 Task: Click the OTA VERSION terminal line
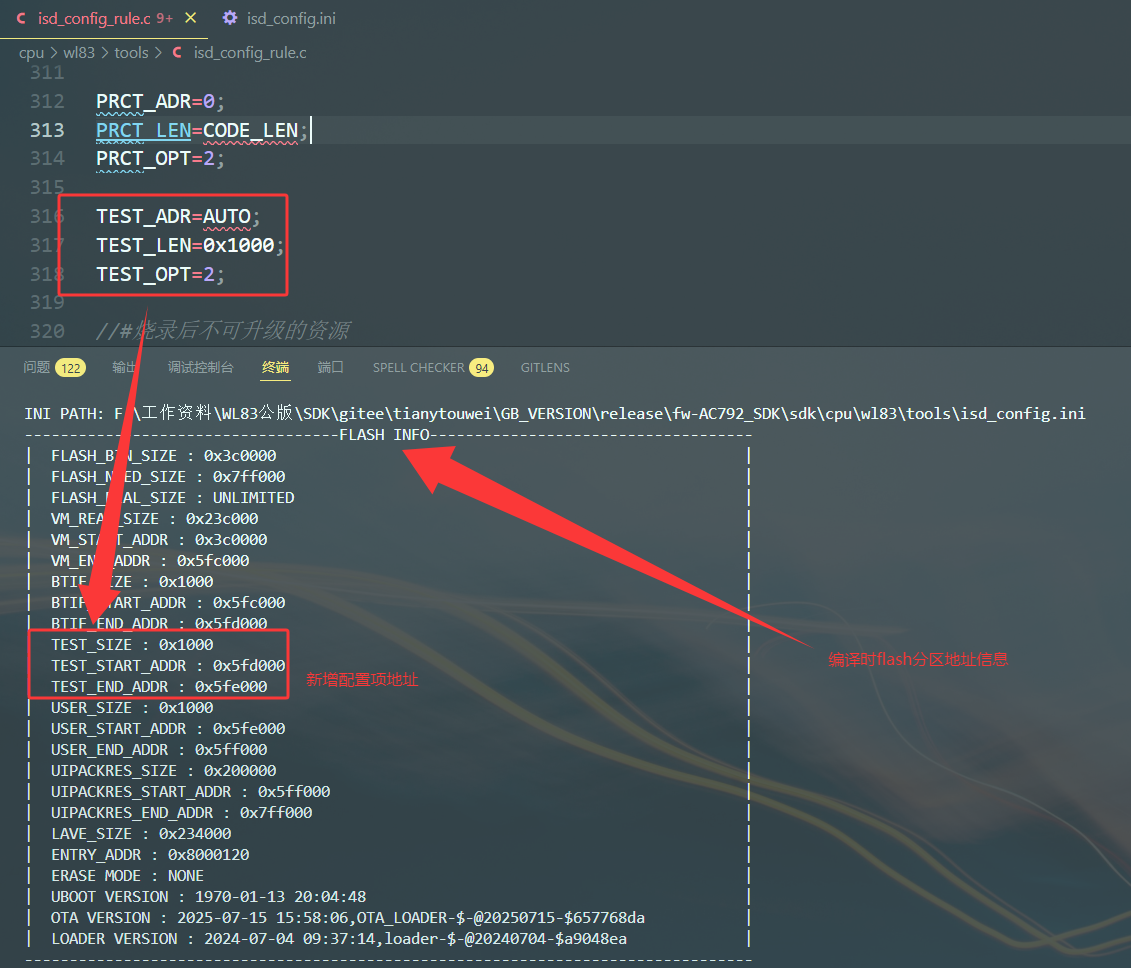tap(348, 918)
